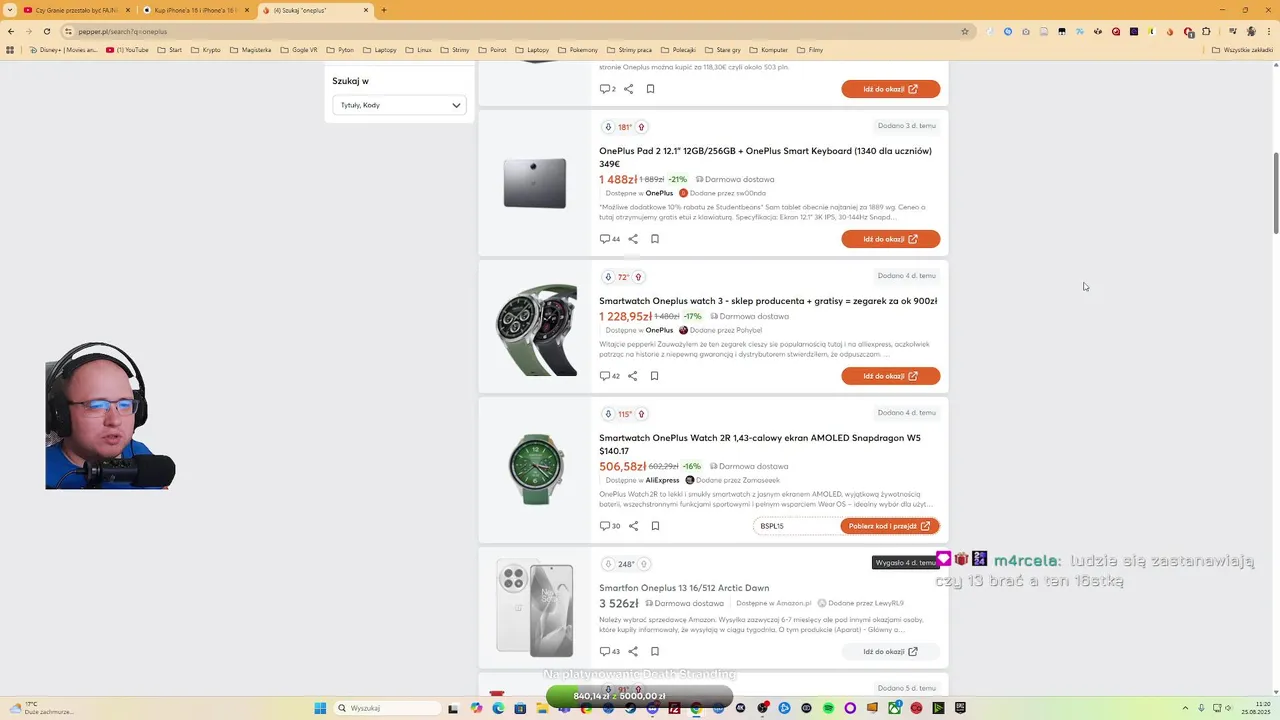Bookmark this page with the star icon
This screenshot has width=1280, height=720.
tap(965, 31)
